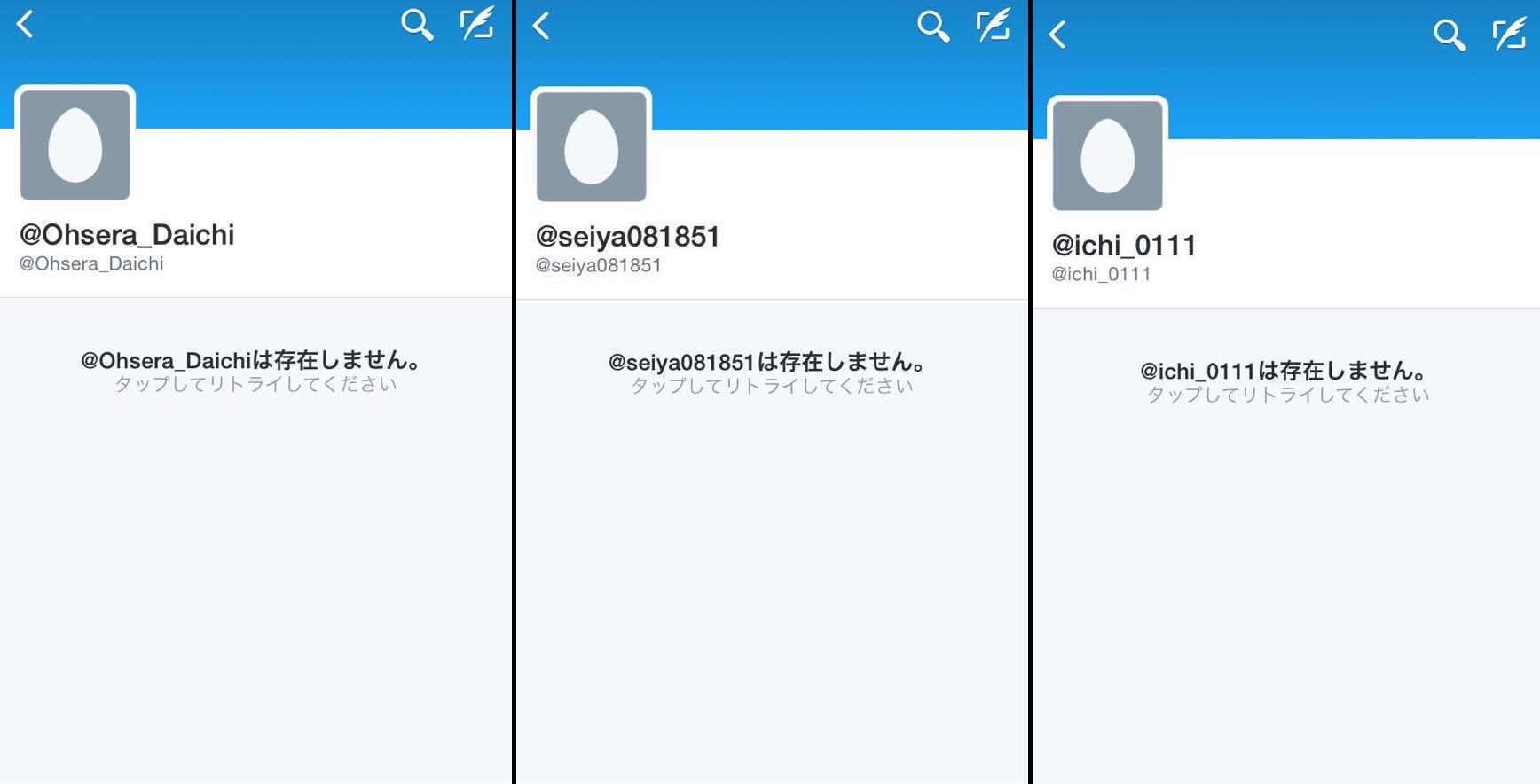This screenshot has height=784, width=1540.
Task: Select the gray @seiya081851 handle text
Action: coord(599,265)
